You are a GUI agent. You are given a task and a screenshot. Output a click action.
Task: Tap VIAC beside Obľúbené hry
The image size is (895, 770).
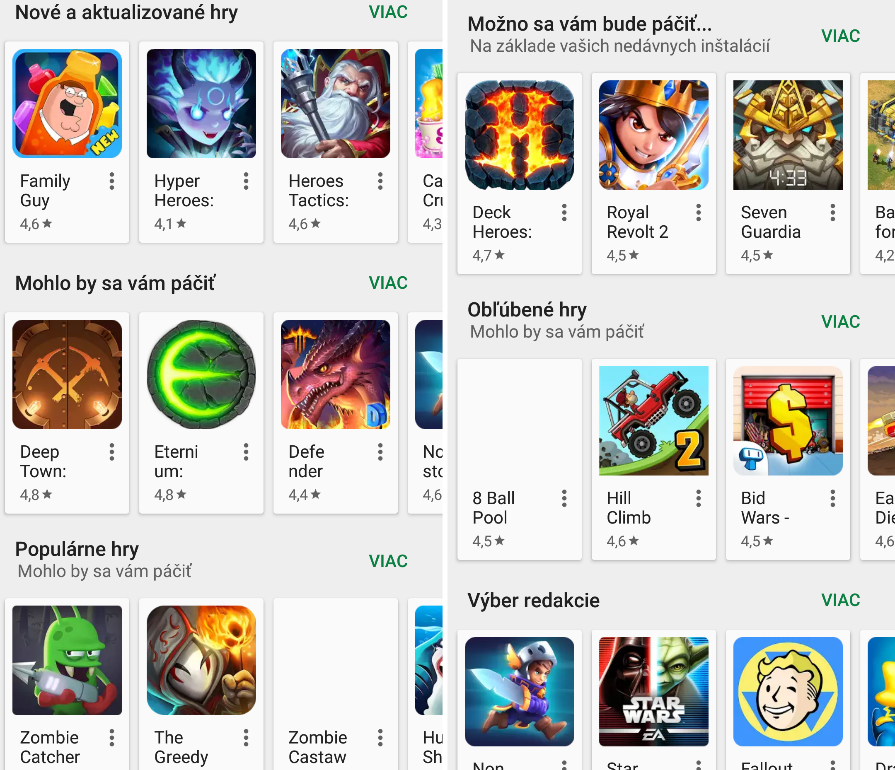(x=840, y=321)
